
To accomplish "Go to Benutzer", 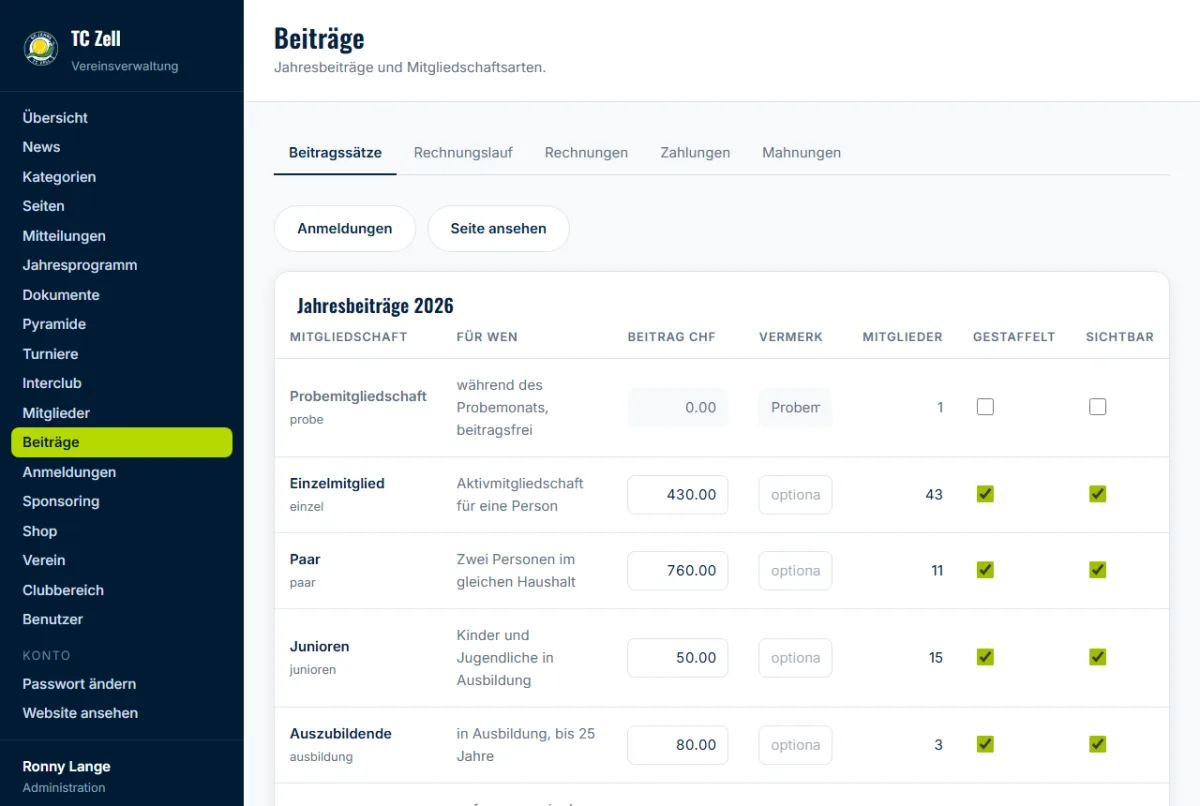I will pyautogui.click(x=53, y=619).
